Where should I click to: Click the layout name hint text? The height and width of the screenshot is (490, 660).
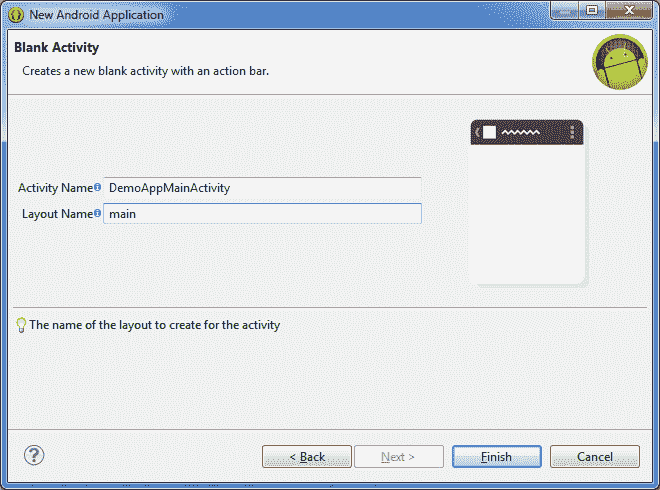coord(154,325)
